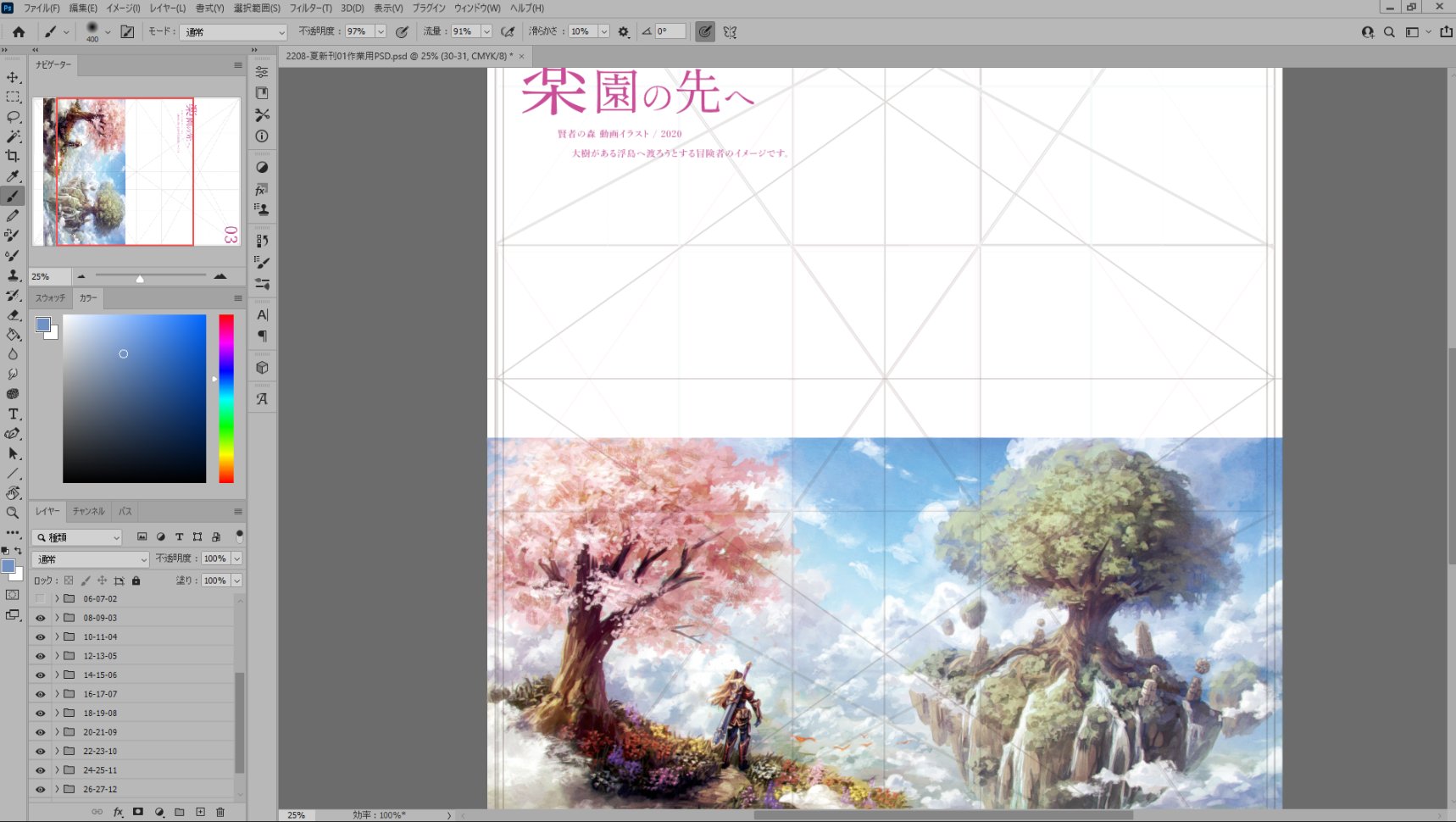1456x822 pixels.
Task: Toggle airbrush build-up mode
Action: pyautogui.click(x=508, y=32)
